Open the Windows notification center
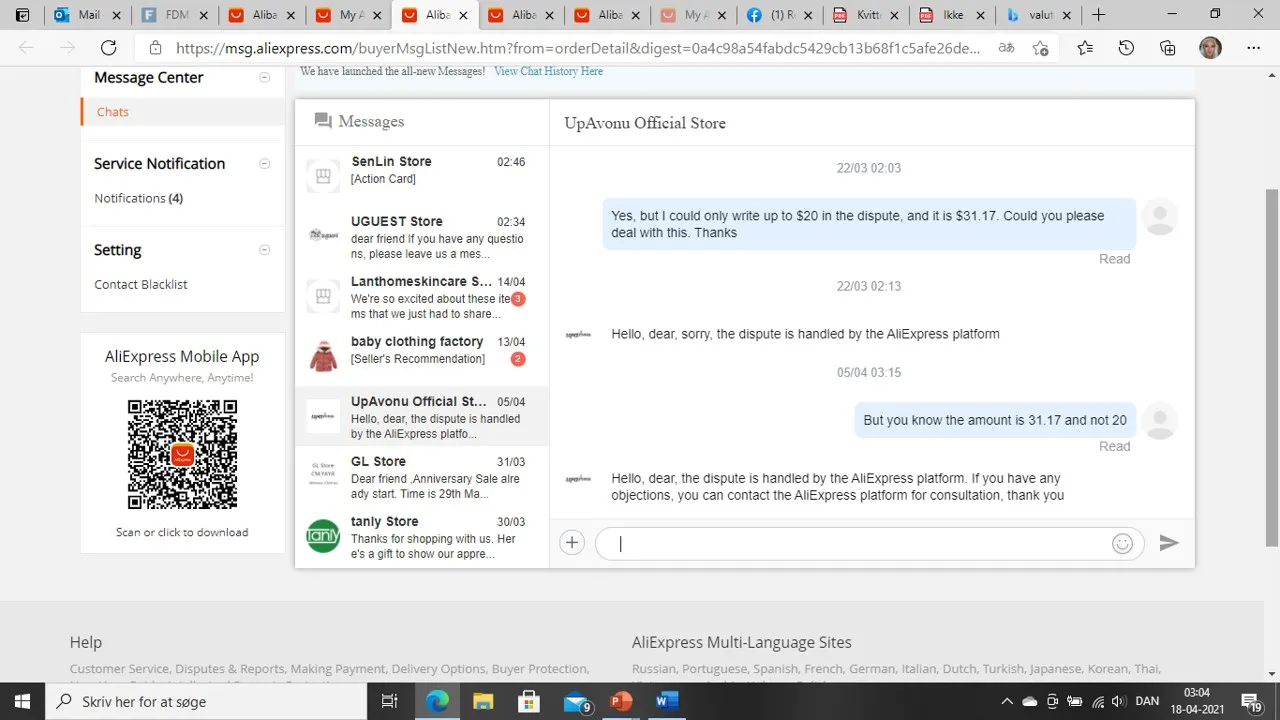Screen dimensions: 1280x720 coord(1251,701)
